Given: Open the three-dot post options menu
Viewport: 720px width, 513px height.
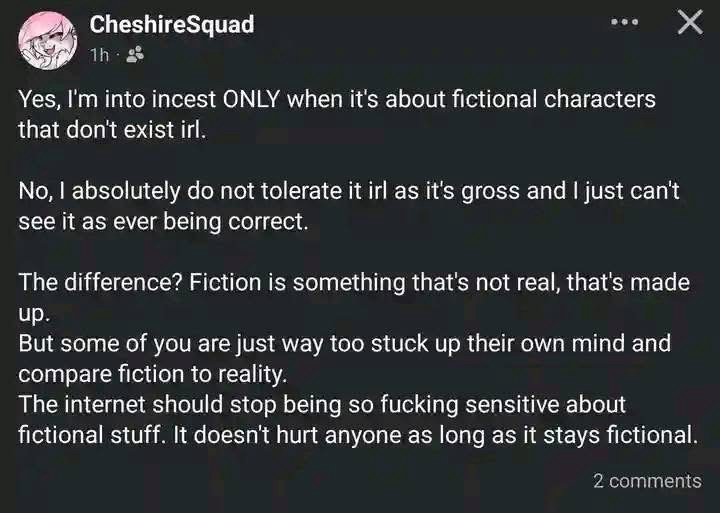Looking at the screenshot, I should pos(625,23).
